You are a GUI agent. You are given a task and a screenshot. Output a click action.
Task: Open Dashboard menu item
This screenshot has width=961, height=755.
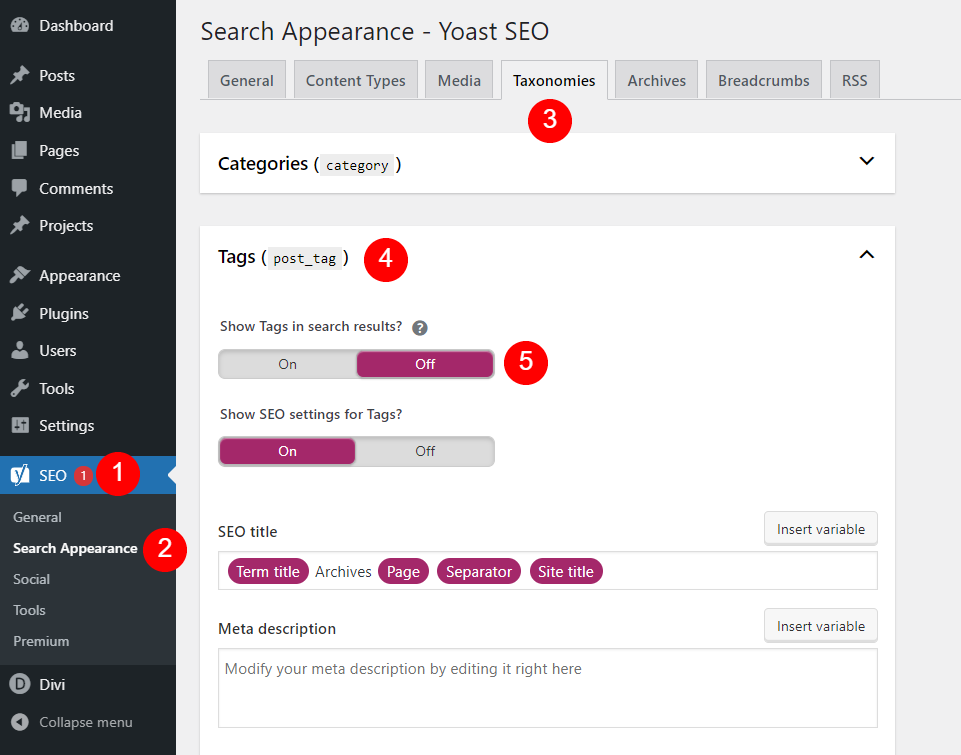(76, 26)
